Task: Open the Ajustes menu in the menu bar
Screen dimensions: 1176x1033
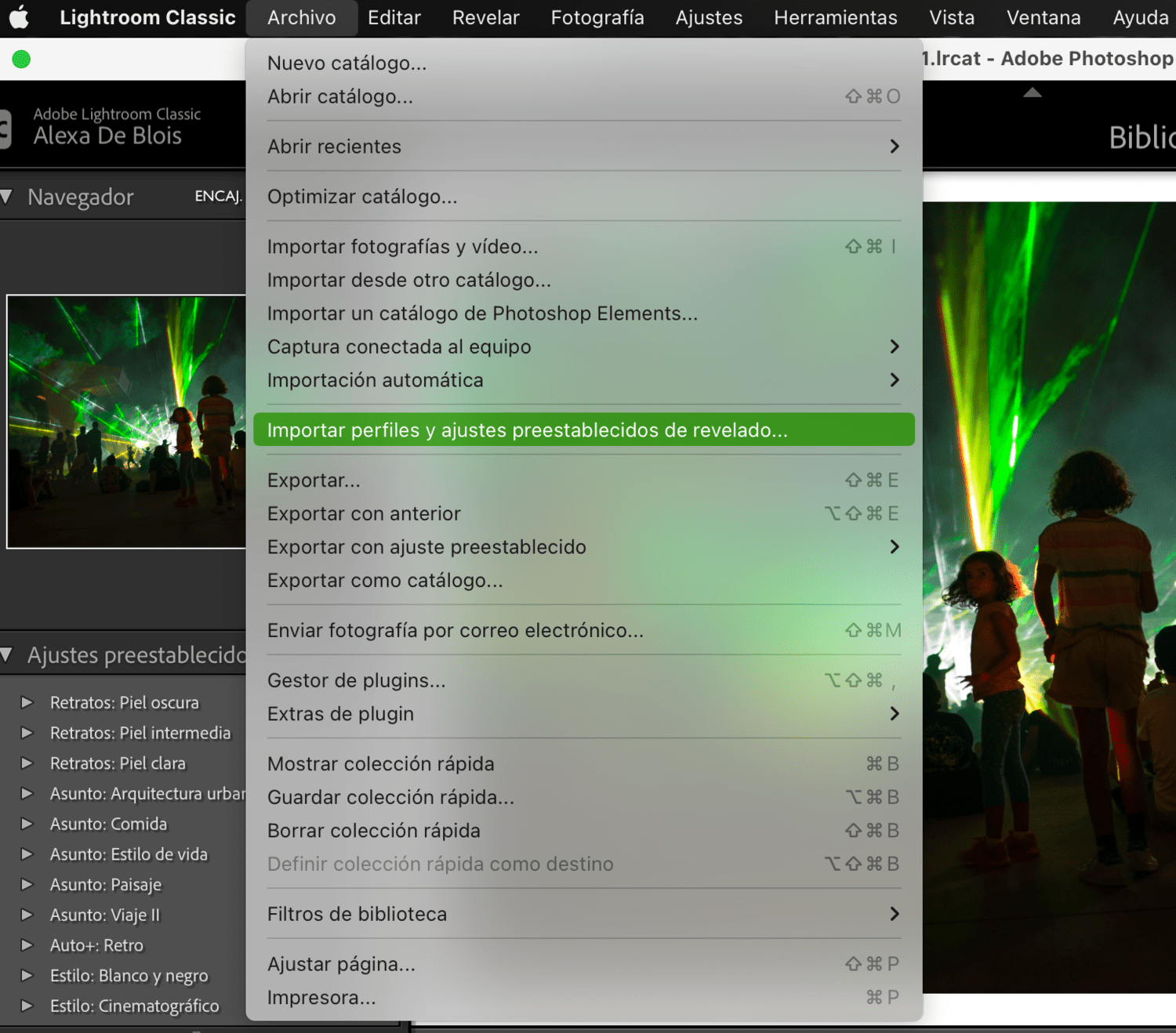Action: (709, 17)
